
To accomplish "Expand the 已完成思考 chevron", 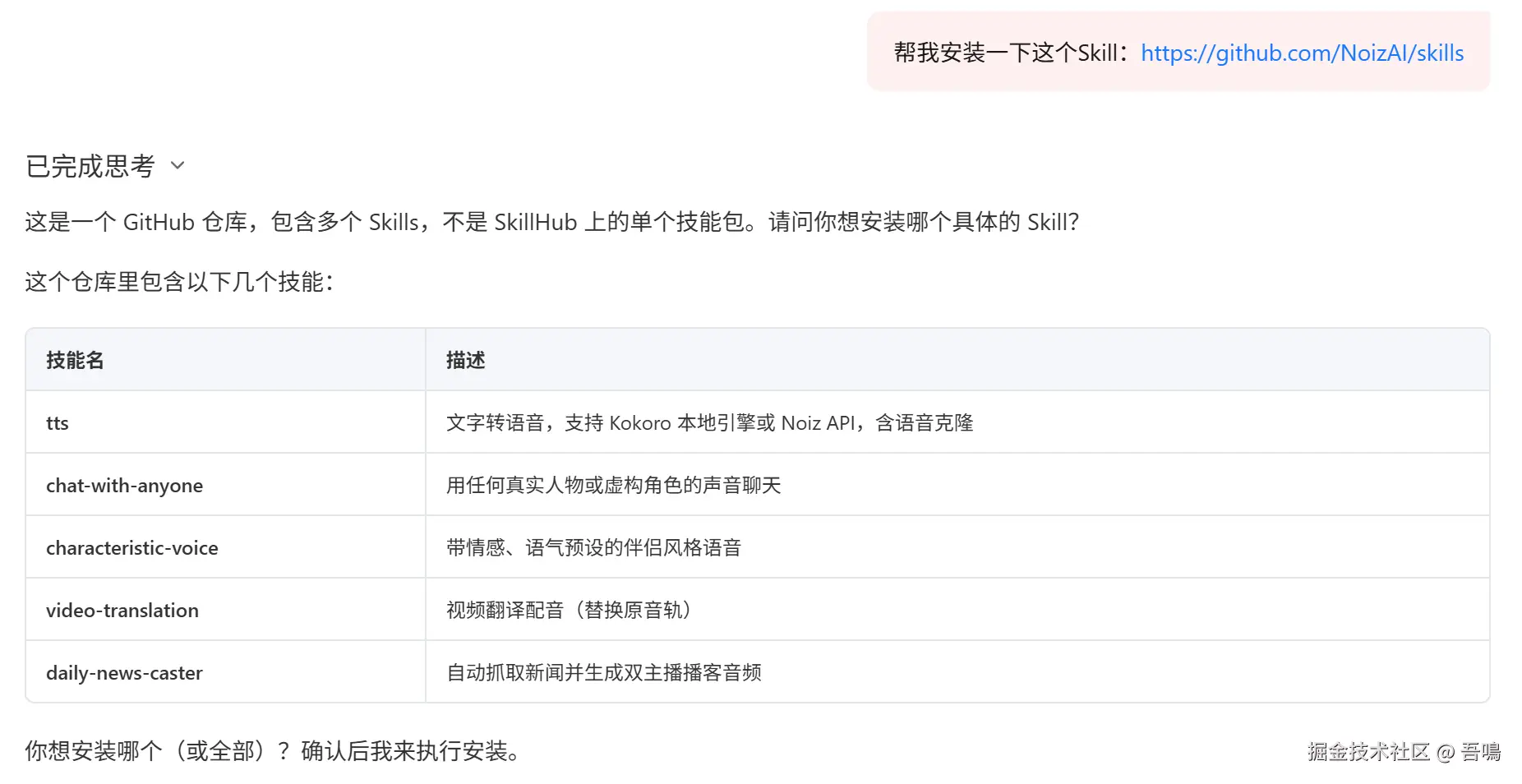I will [178, 166].
